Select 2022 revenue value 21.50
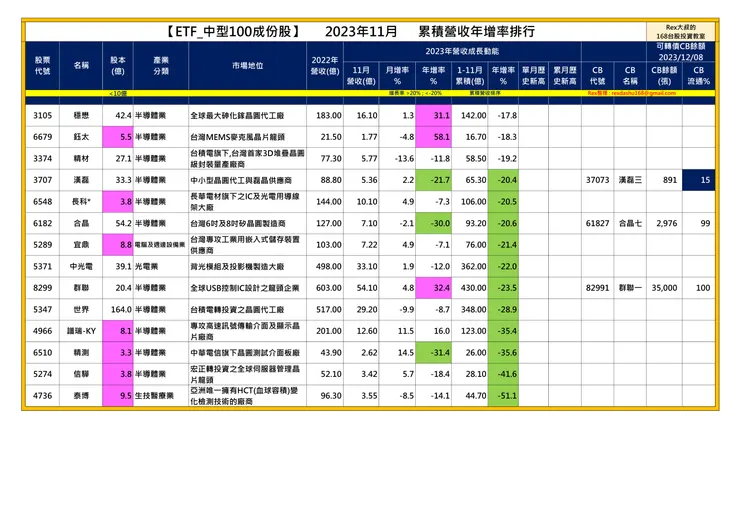Image resolution: width=740 pixels, height=523 pixels. coord(331,137)
